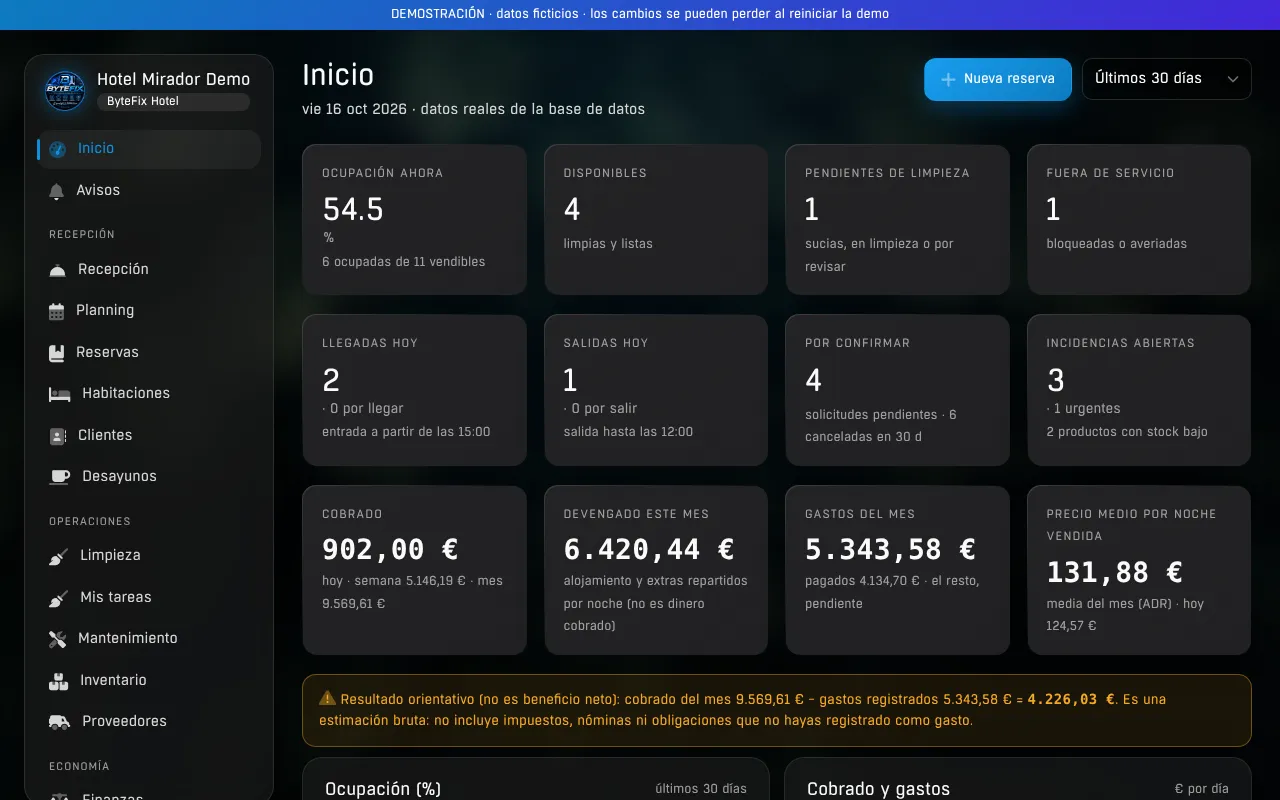Click the ByteFix hotel logo
The width and height of the screenshot is (1280, 800).
coord(65,90)
